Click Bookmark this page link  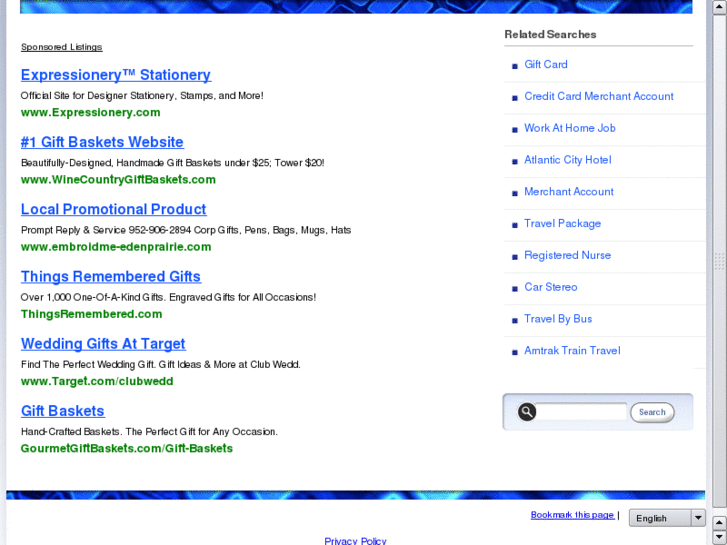click(x=573, y=515)
